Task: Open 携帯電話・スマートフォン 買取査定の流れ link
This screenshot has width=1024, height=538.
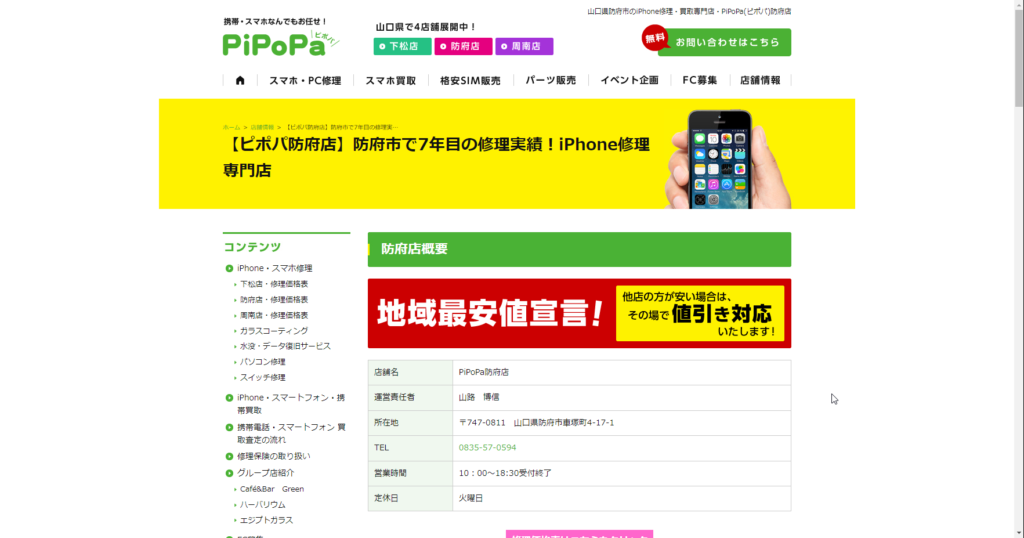Action: pos(291,434)
